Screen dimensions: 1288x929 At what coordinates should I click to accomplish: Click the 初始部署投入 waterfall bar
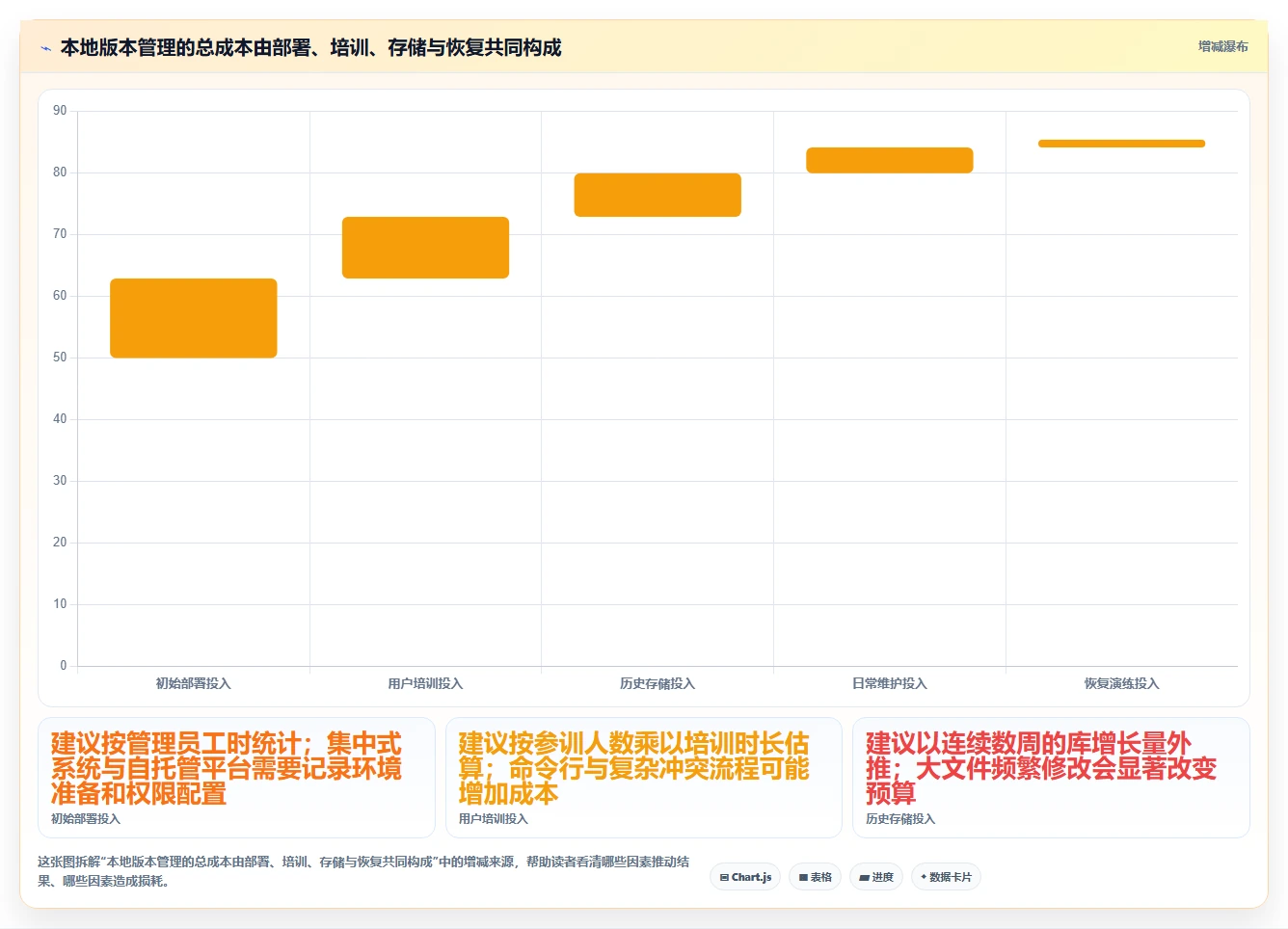pyautogui.click(x=194, y=318)
